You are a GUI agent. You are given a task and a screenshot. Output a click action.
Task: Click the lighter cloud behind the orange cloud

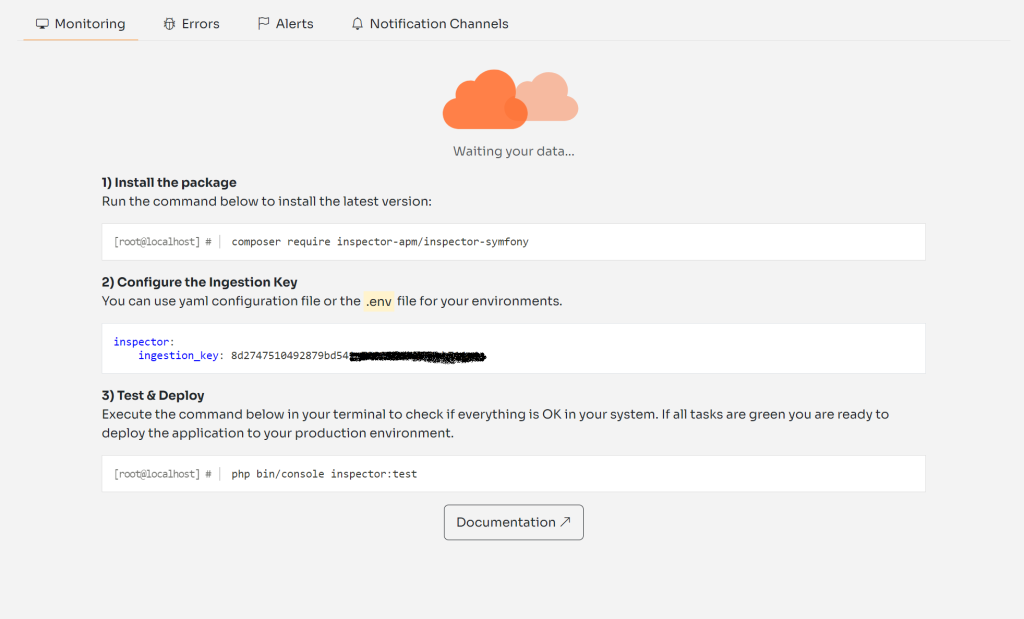tap(551, 97)
